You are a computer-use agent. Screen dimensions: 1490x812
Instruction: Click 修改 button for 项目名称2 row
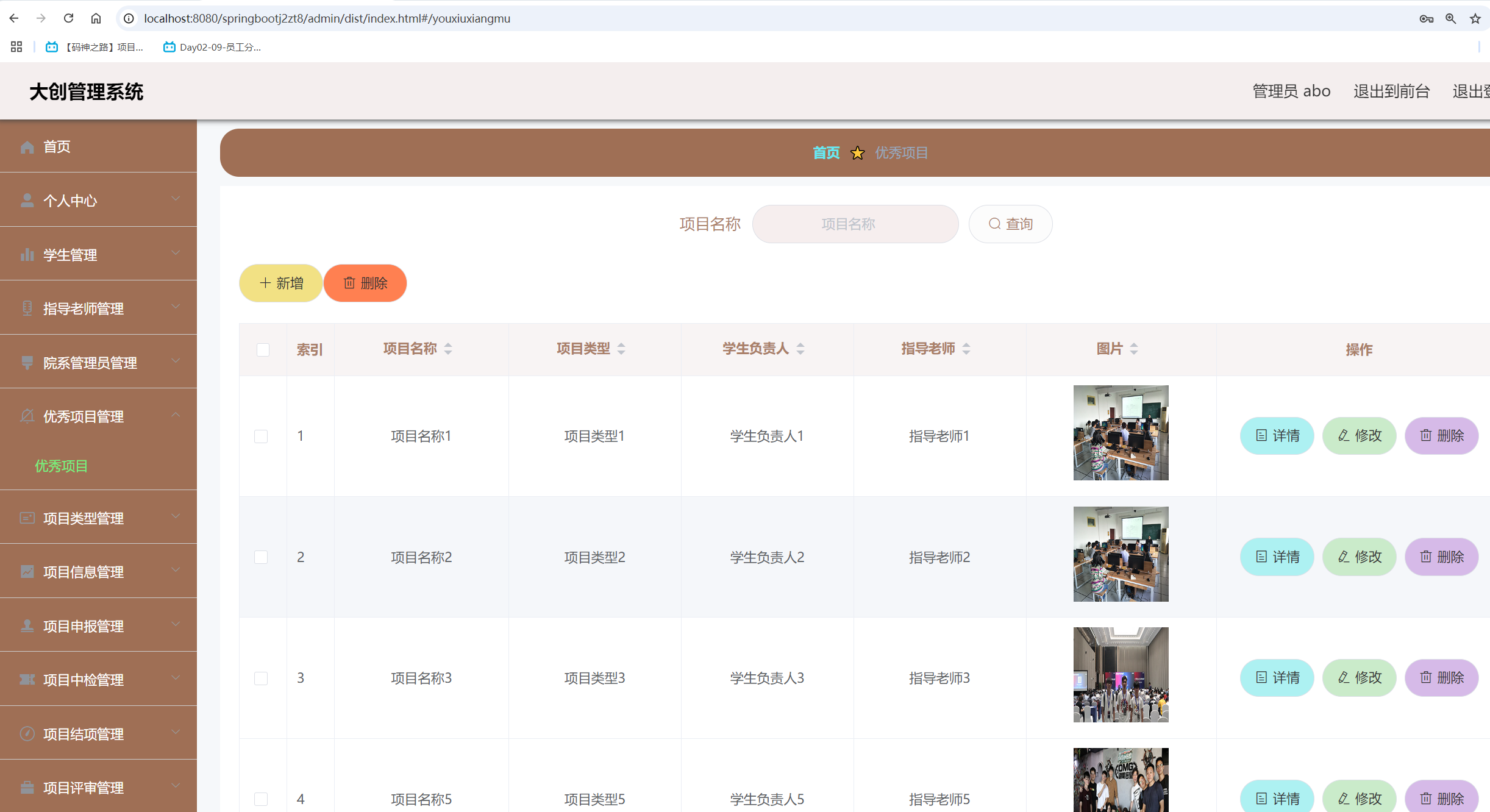coord(1359,557)
